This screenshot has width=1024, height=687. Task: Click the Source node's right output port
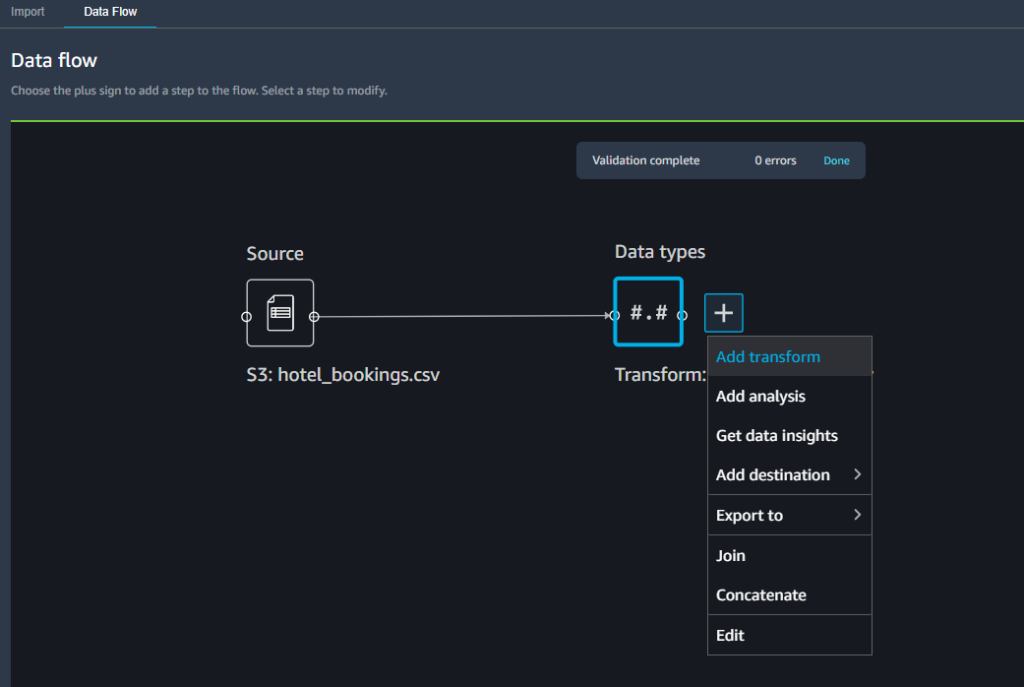pyautogui.click(x=314, y=317)
